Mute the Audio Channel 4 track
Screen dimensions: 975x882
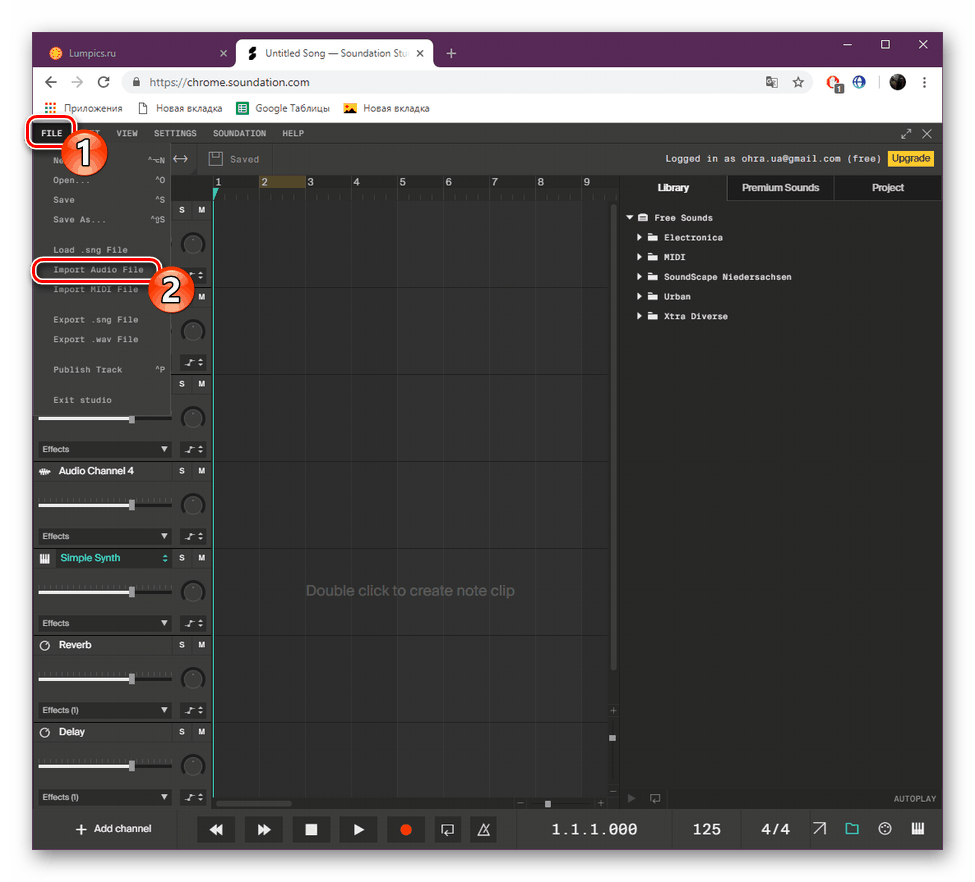(x=200, y=470)
